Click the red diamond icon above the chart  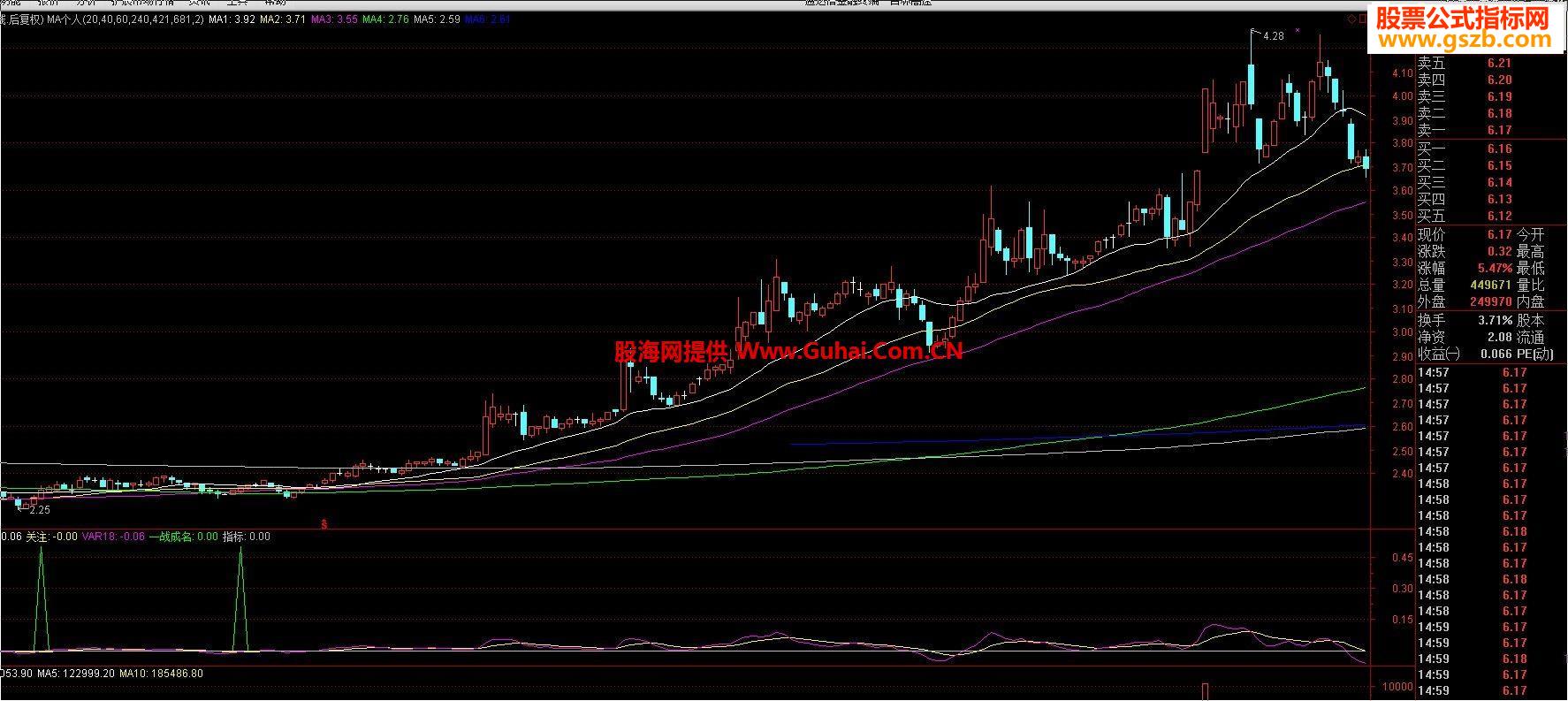(1351, 18)
